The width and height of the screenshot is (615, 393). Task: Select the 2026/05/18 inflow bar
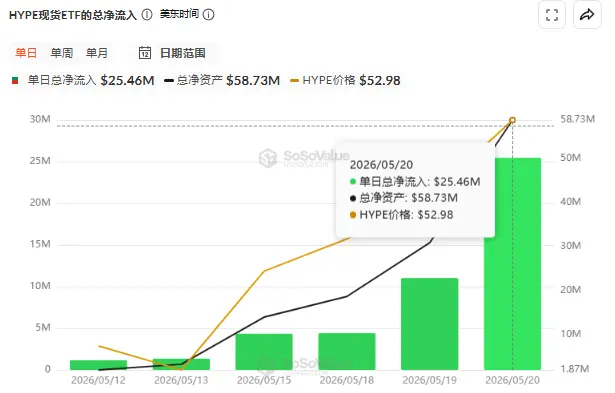tap(347, 351)
